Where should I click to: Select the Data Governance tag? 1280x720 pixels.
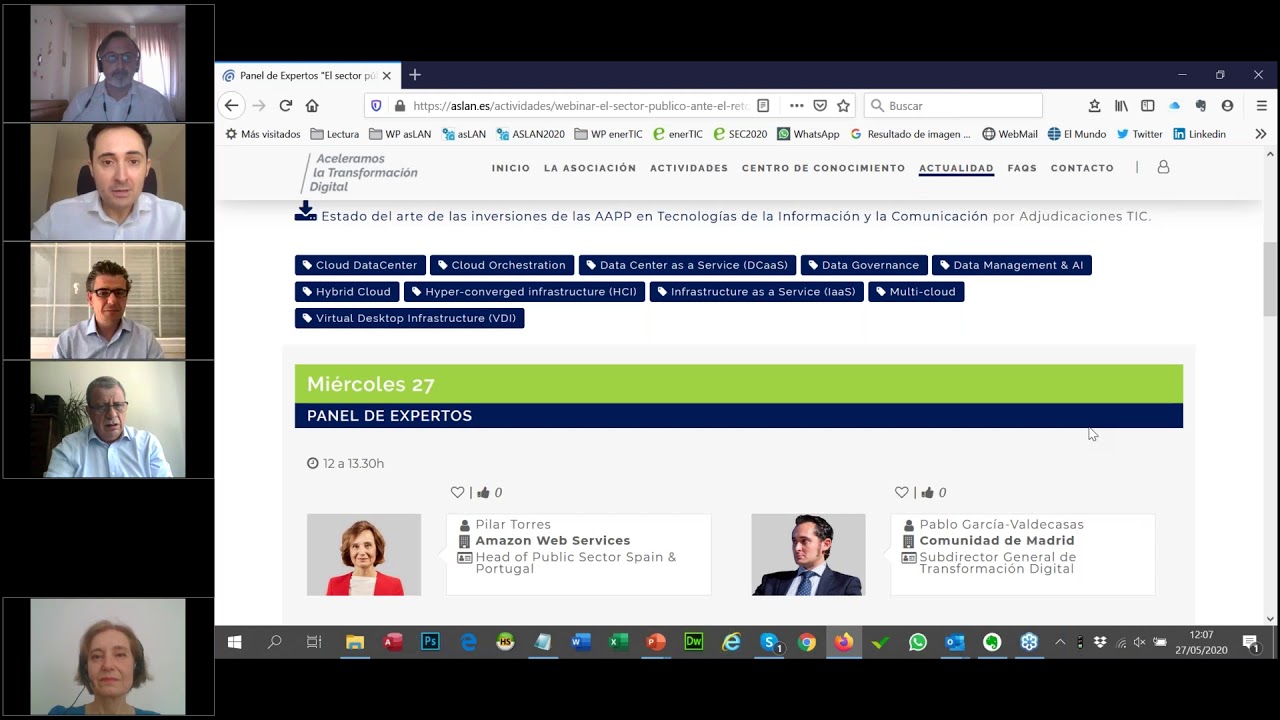pos(864,265)
